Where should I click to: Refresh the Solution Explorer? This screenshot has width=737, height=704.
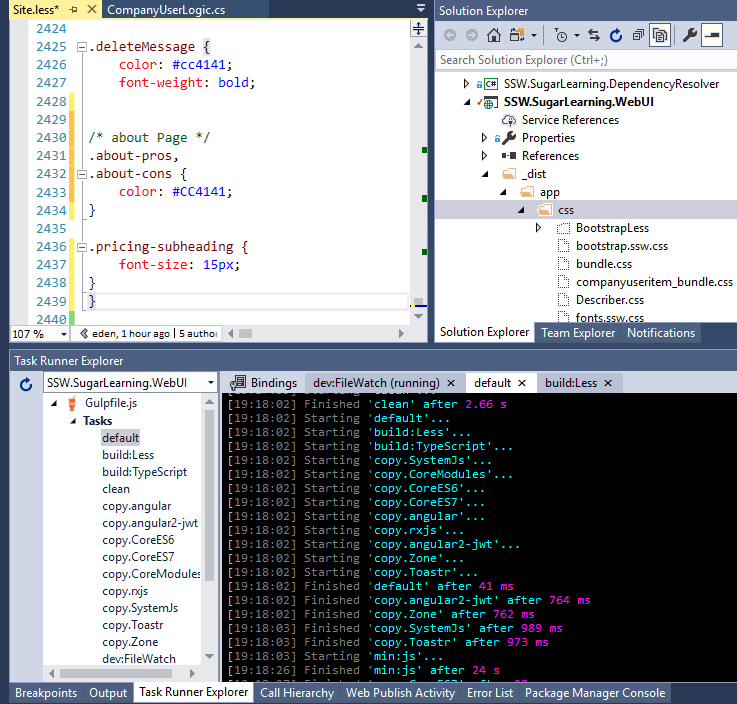click(x=616, y=35)
